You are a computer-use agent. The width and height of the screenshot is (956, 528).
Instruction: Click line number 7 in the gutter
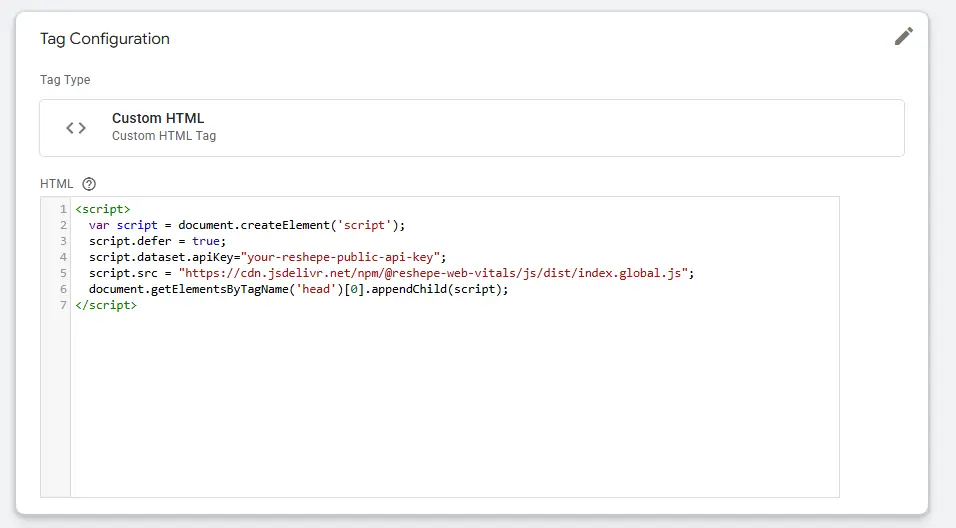coord(63,305)
